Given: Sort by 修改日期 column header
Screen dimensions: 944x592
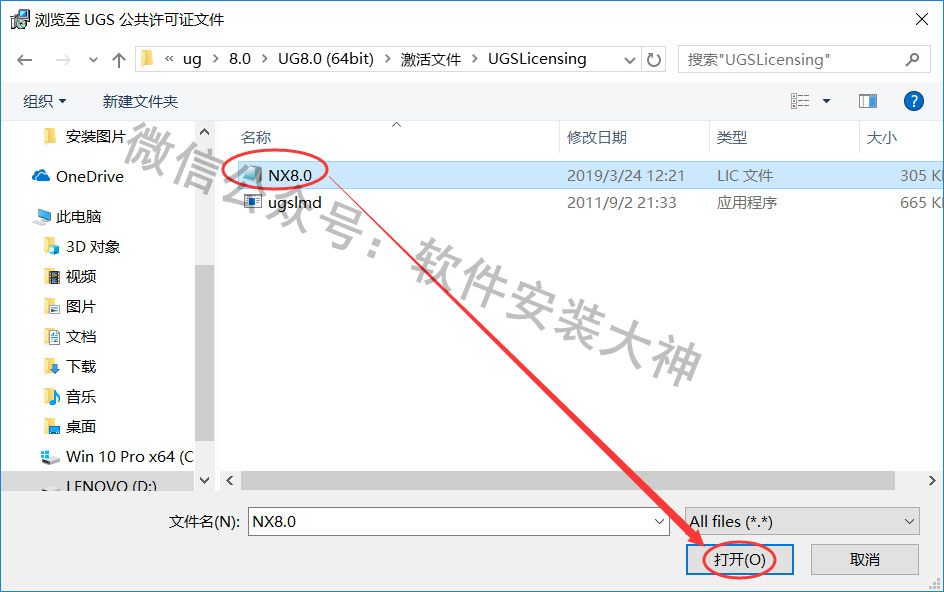Looking at the screenshot, I should [x=597, y=138].
